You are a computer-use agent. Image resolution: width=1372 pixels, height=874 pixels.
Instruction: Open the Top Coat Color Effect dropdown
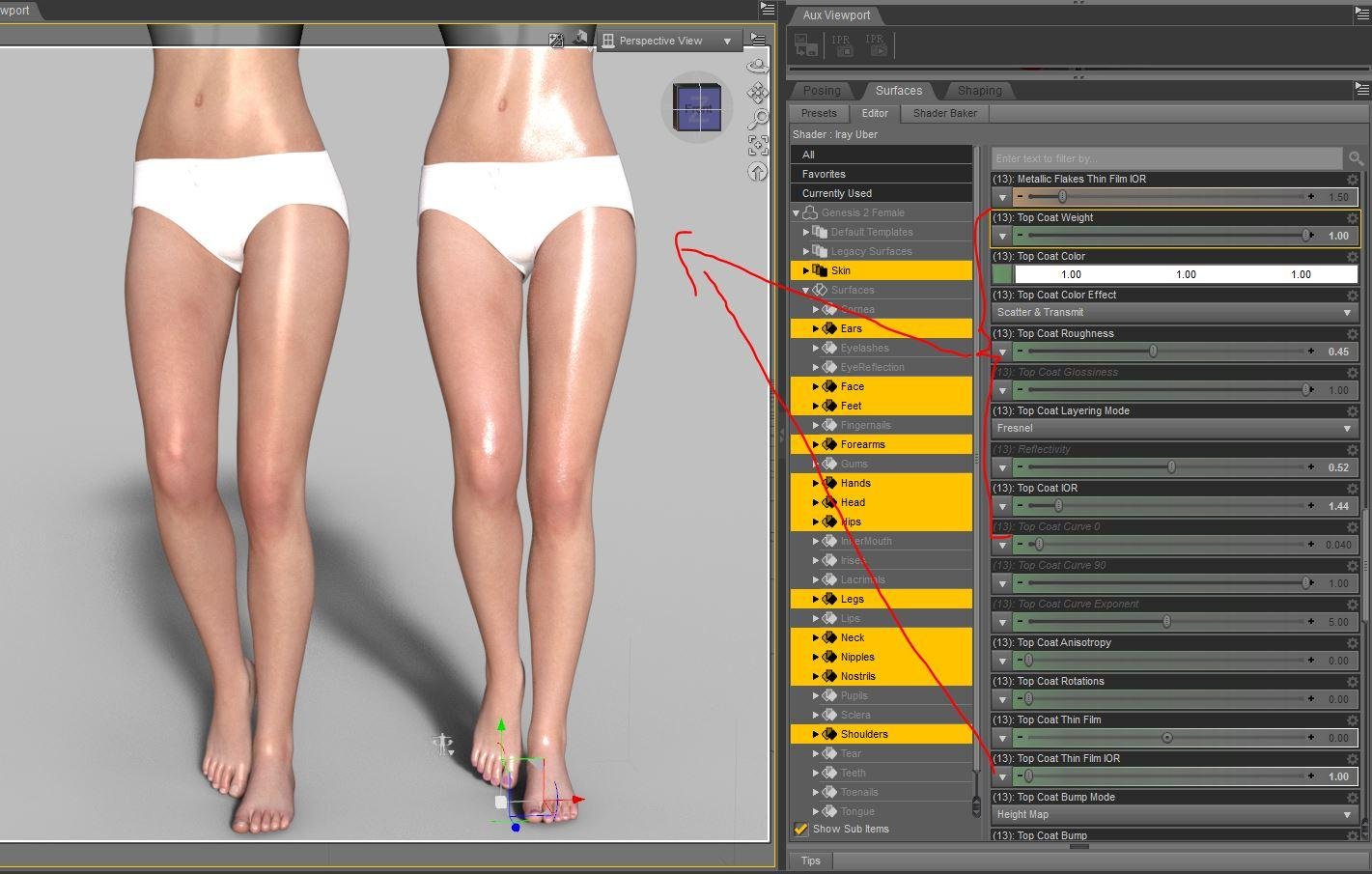(1175, 313)
